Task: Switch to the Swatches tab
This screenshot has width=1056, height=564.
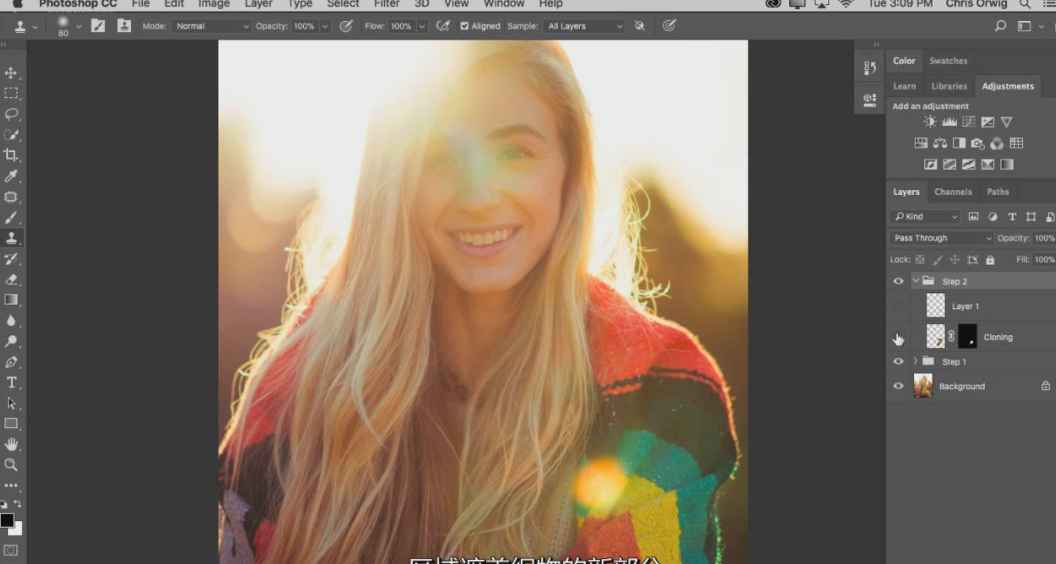Action: (948, 61)
